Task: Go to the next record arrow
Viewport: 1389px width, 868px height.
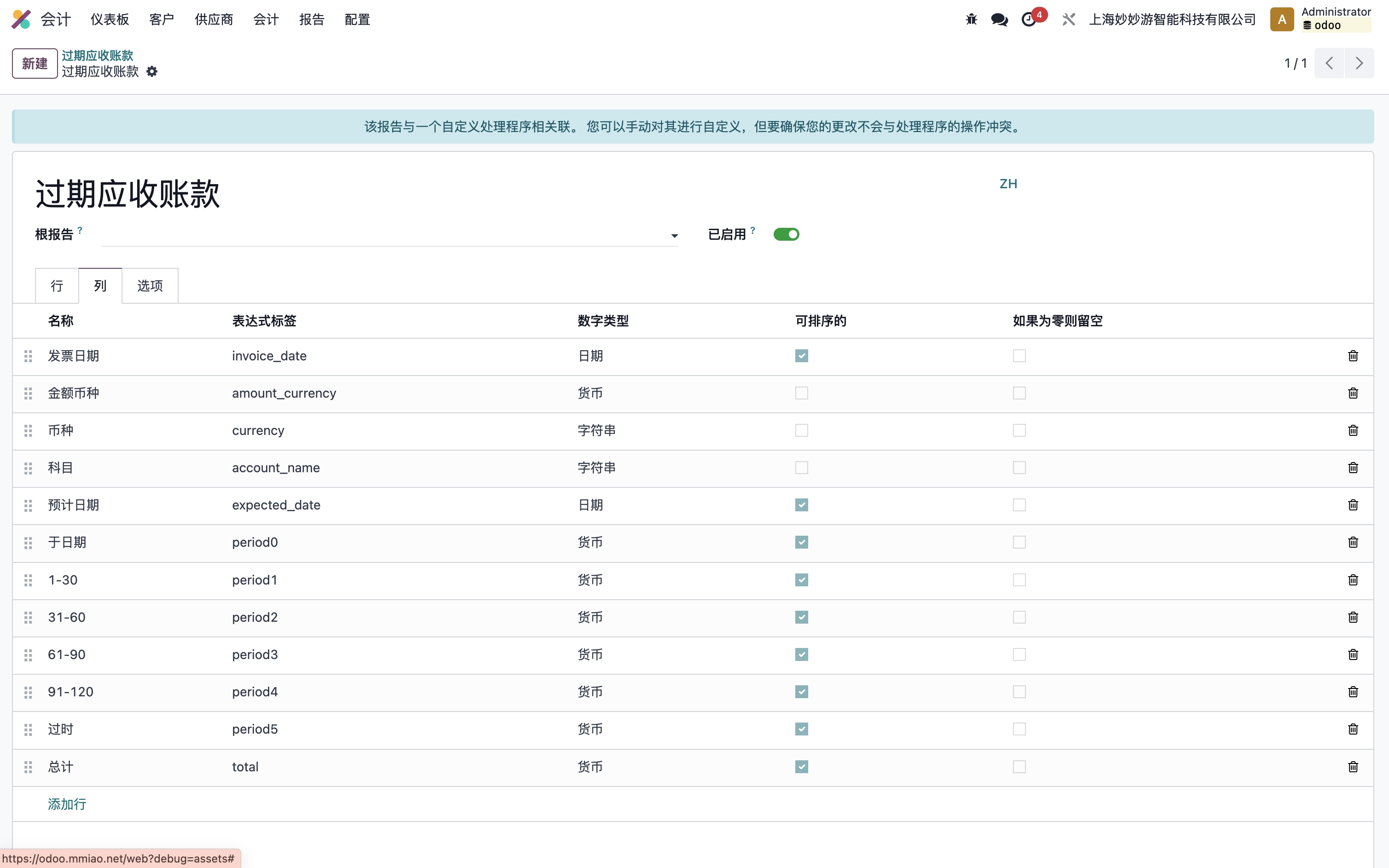Action: tap(1359, 63)
